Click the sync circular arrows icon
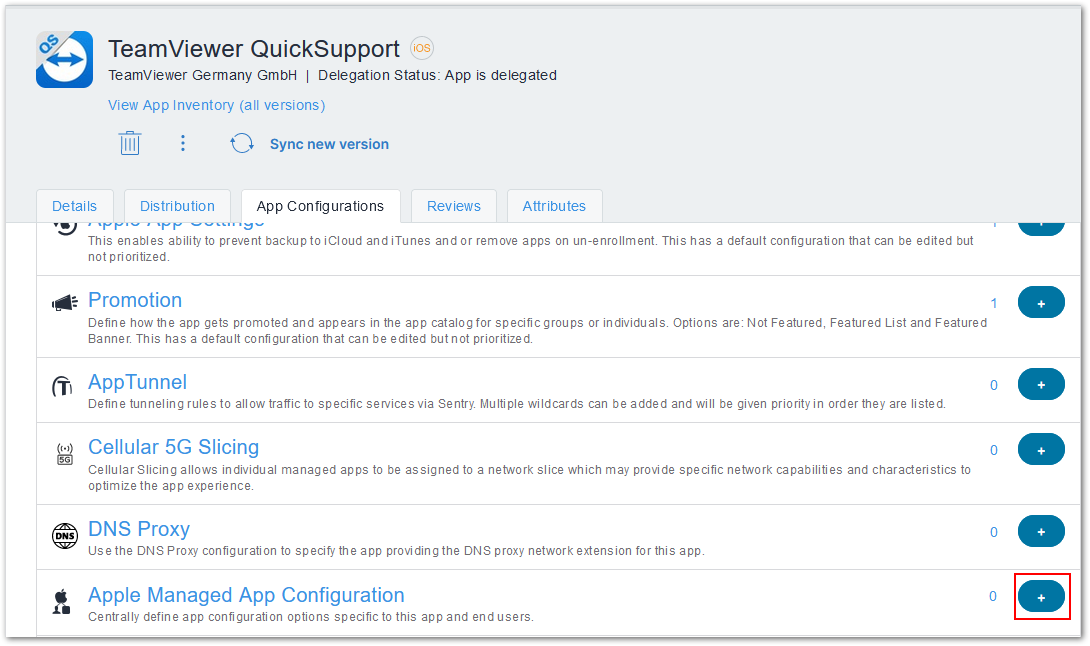 [x=242, y=143]
